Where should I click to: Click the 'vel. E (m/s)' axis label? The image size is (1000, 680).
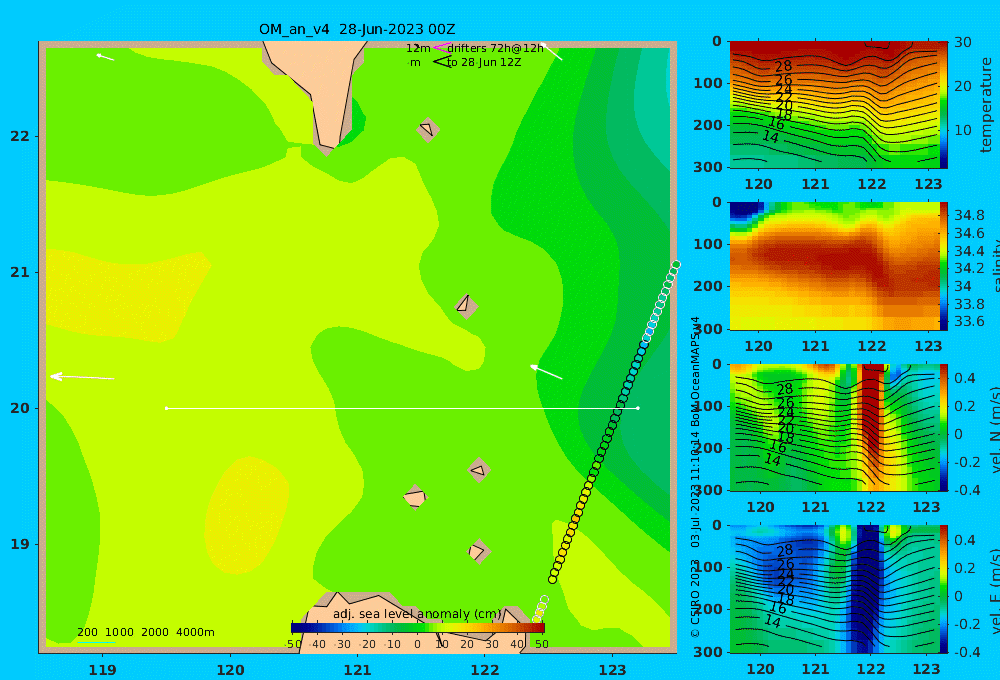pyautogui.click(x=994, y=590)
